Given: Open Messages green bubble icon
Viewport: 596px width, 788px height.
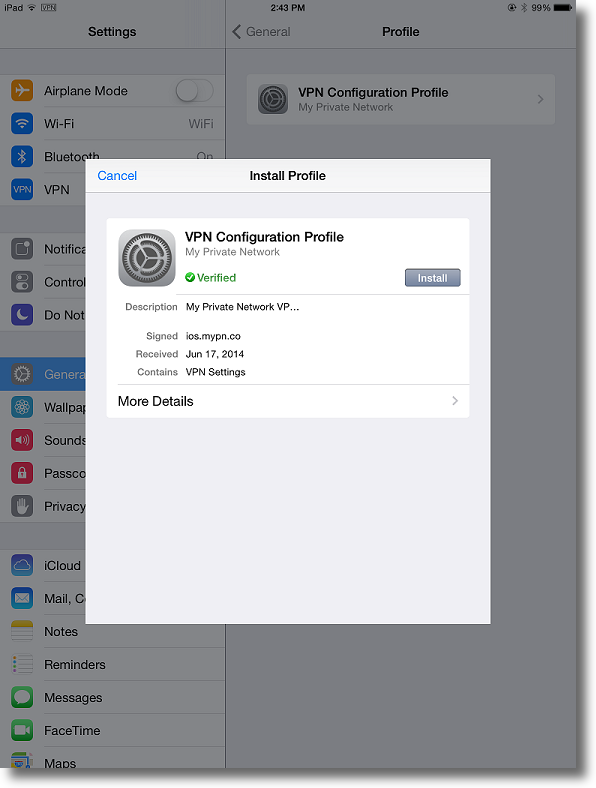Looking at the screenshot, I should [22, 697].
